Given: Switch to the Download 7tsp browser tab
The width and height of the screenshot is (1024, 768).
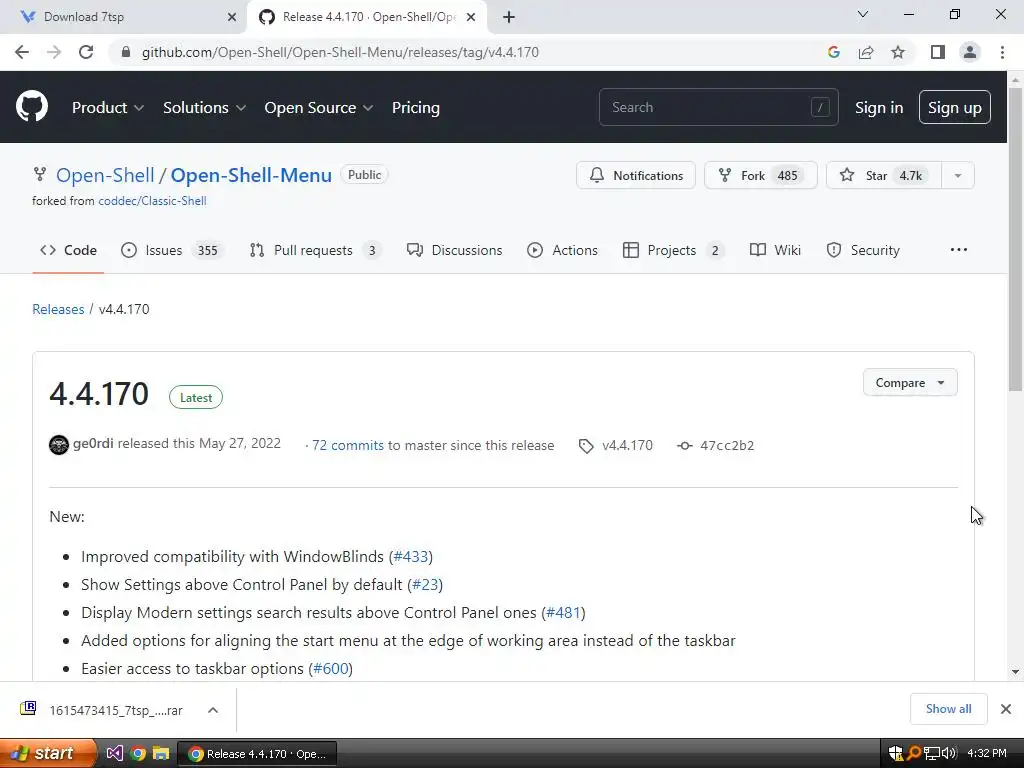Looking at the screenshot, I should click(x=124, y=17).
